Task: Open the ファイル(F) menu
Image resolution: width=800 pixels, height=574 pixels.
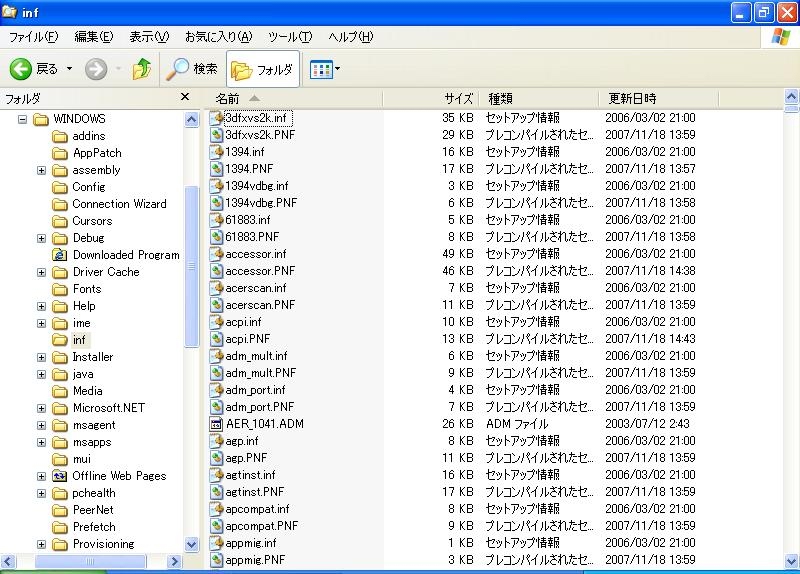Action: (x=33, y=37)
